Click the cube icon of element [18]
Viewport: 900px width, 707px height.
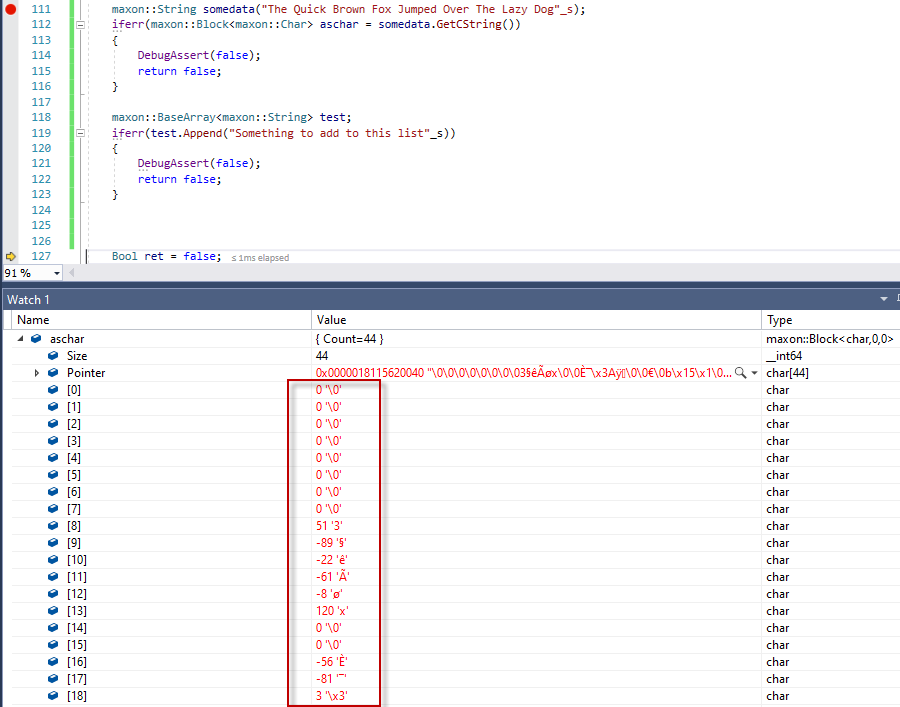click(x=53, y=695)
